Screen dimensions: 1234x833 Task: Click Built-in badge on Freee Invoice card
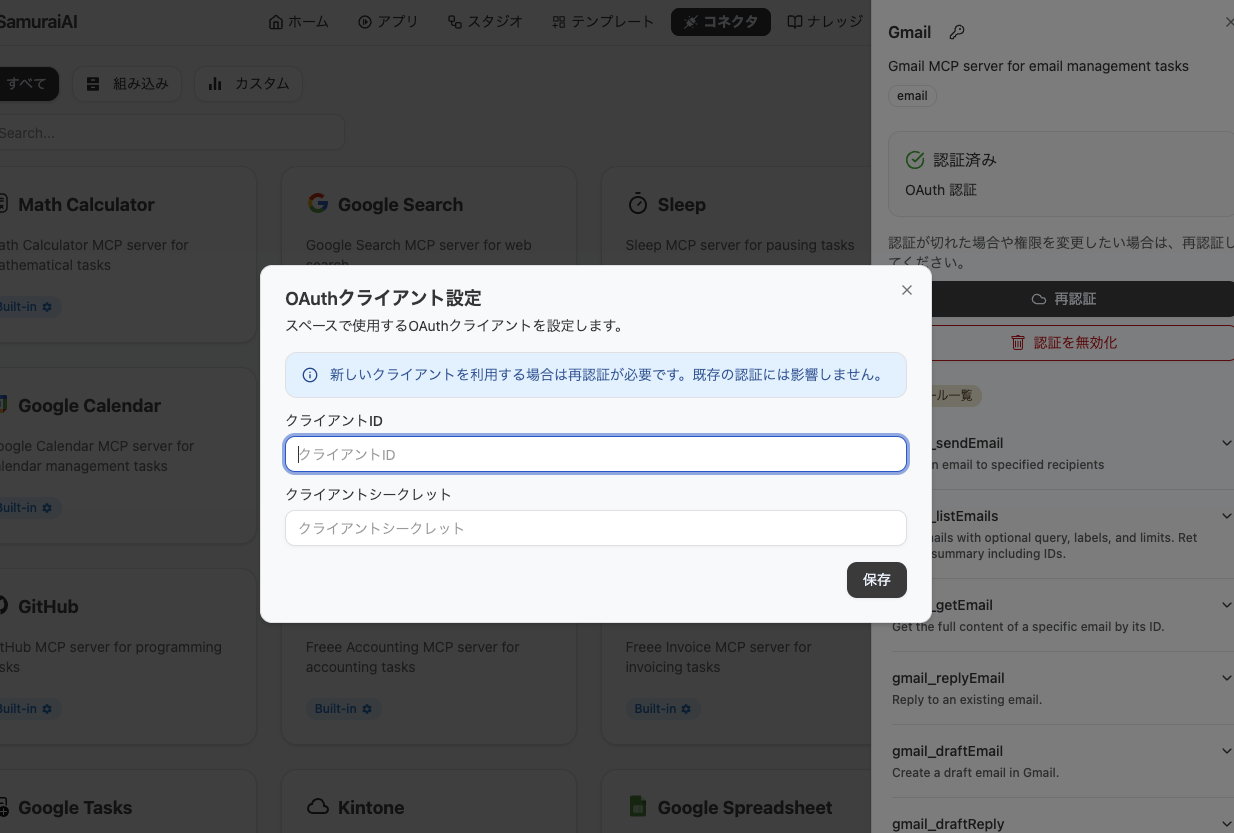(x=663, y=709)
